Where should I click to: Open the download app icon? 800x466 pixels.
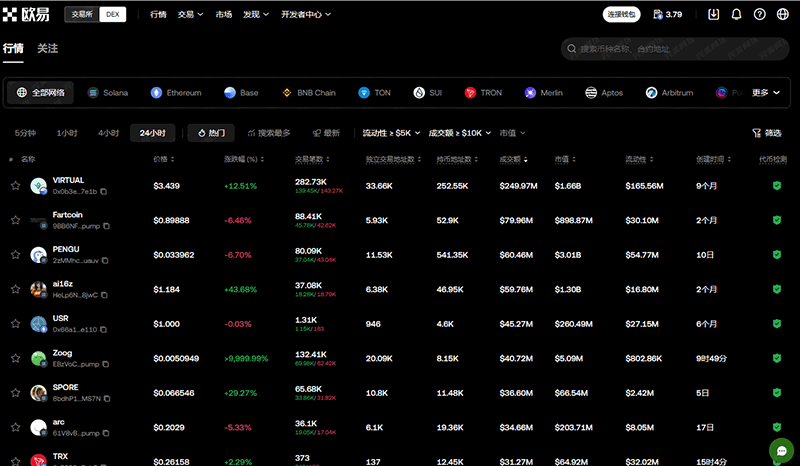tap(713, 14)
